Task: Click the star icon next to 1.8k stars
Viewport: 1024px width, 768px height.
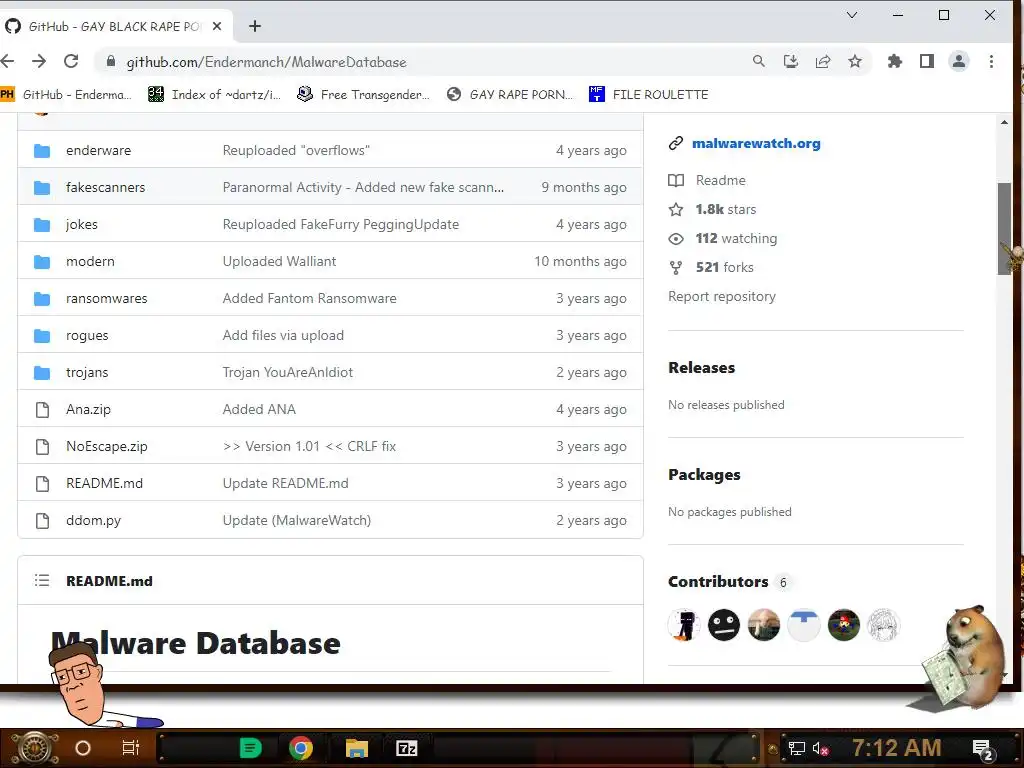Action: (676, 210)
